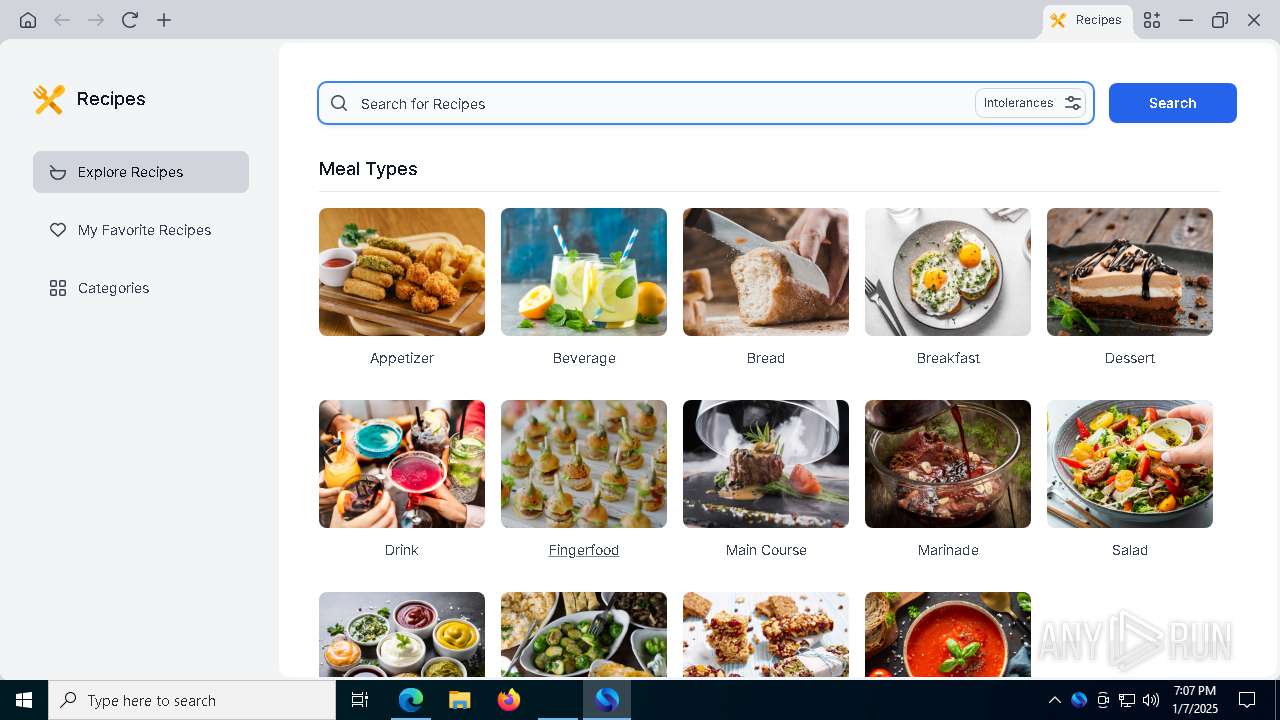1280x720 pixels.
Task: Open Microsoft Edge from taskbar
Action: [411, 700]
